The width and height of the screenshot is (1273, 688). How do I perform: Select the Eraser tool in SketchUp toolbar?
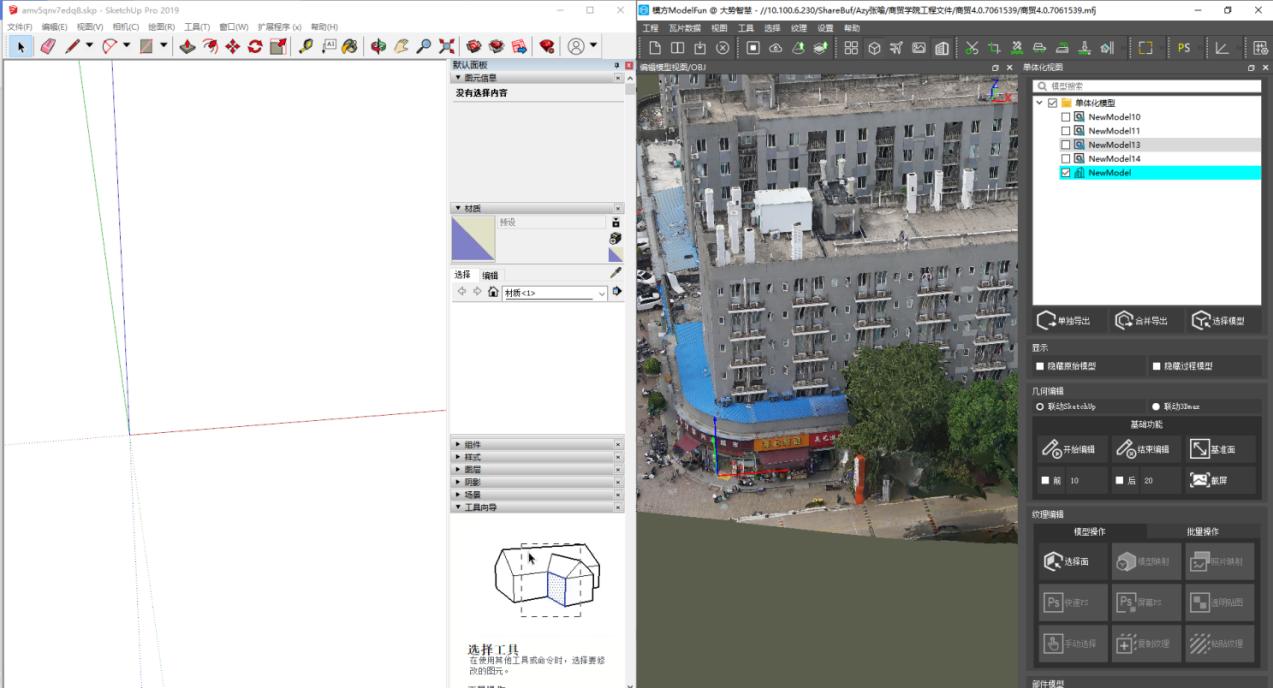click(47, 47)
